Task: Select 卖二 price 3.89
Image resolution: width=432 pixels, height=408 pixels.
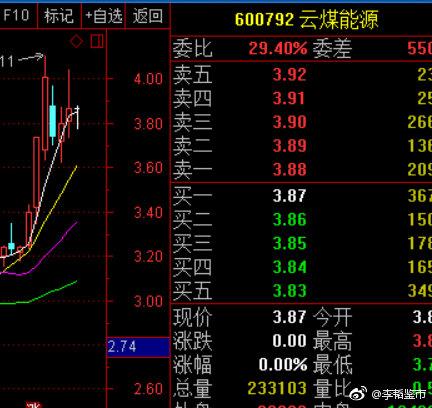Action: click(x=289, y=146)
